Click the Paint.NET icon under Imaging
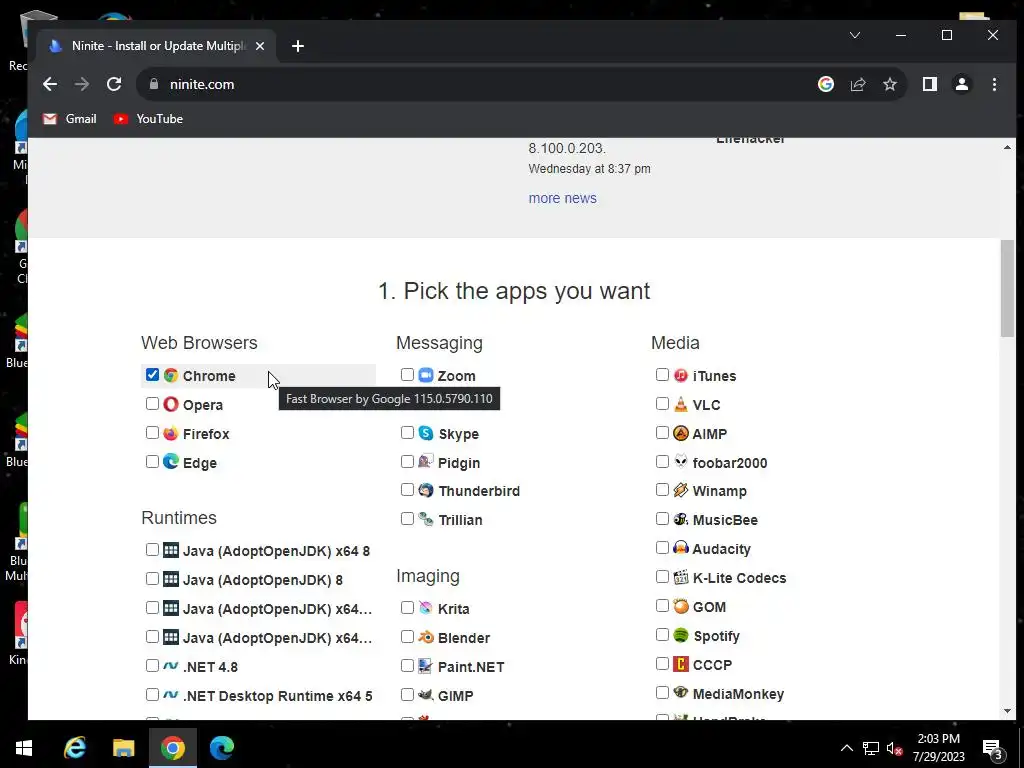The height and width of the screenshot is (768, 1024). 426,666
